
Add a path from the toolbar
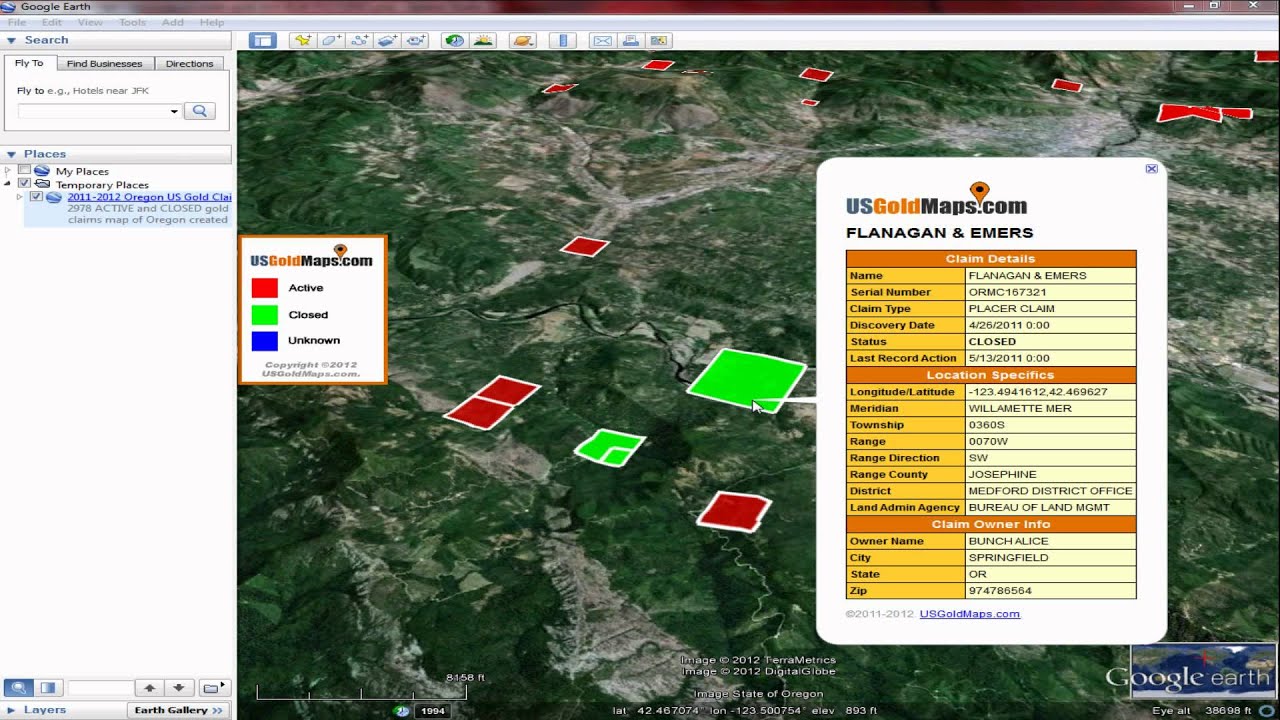pyautogui.click(x=359, y=41)
